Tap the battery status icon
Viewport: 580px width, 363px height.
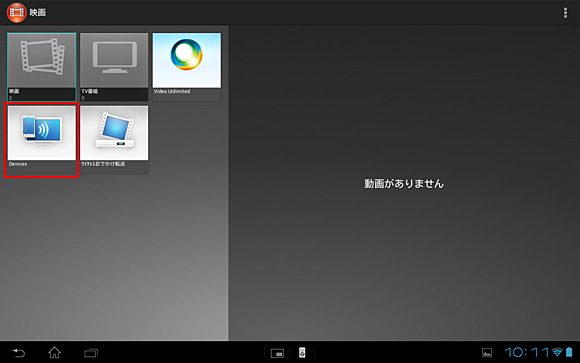click(x=569, y=352)
